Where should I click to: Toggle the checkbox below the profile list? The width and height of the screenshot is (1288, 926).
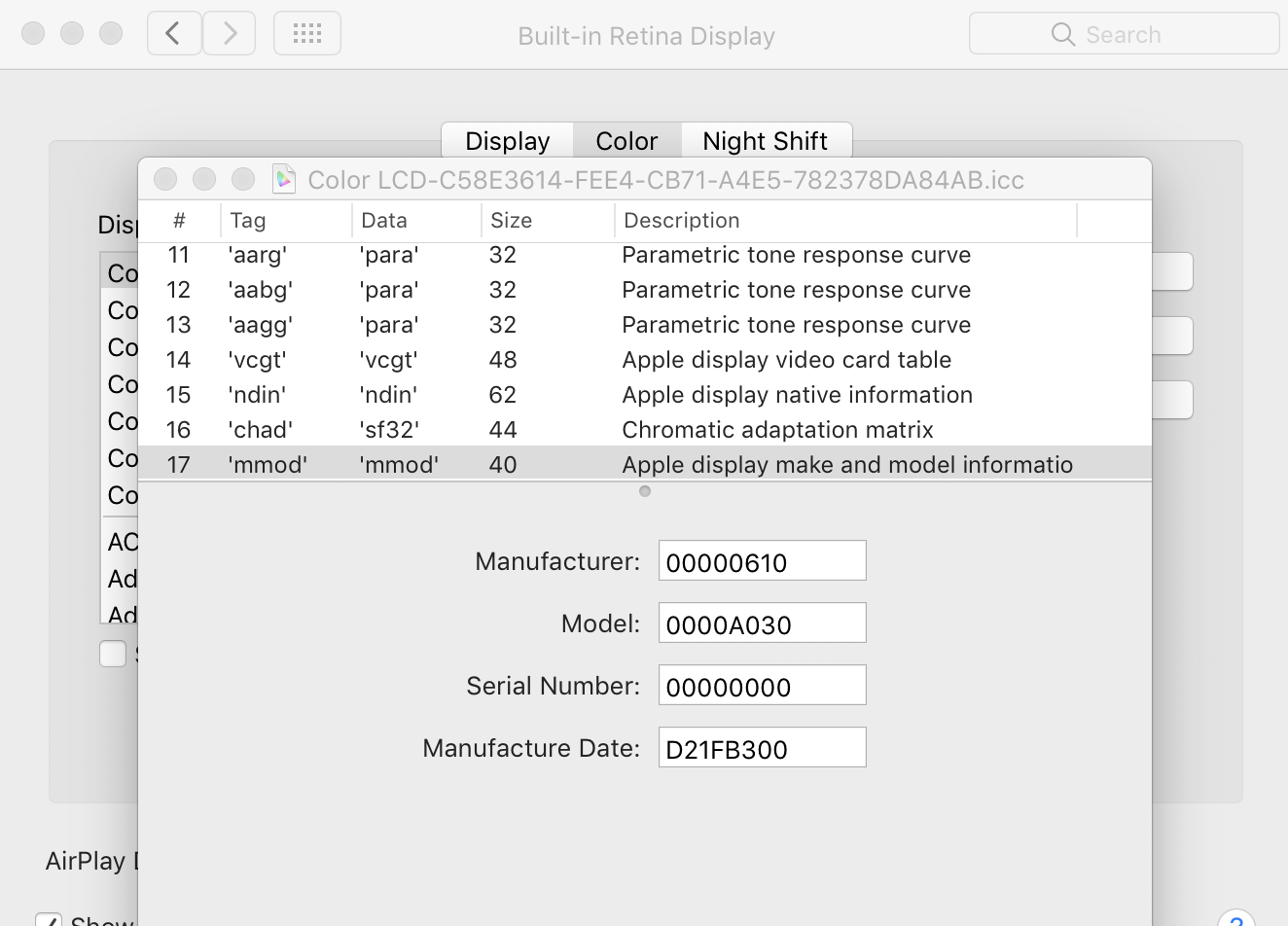click(x=113, y=654)
